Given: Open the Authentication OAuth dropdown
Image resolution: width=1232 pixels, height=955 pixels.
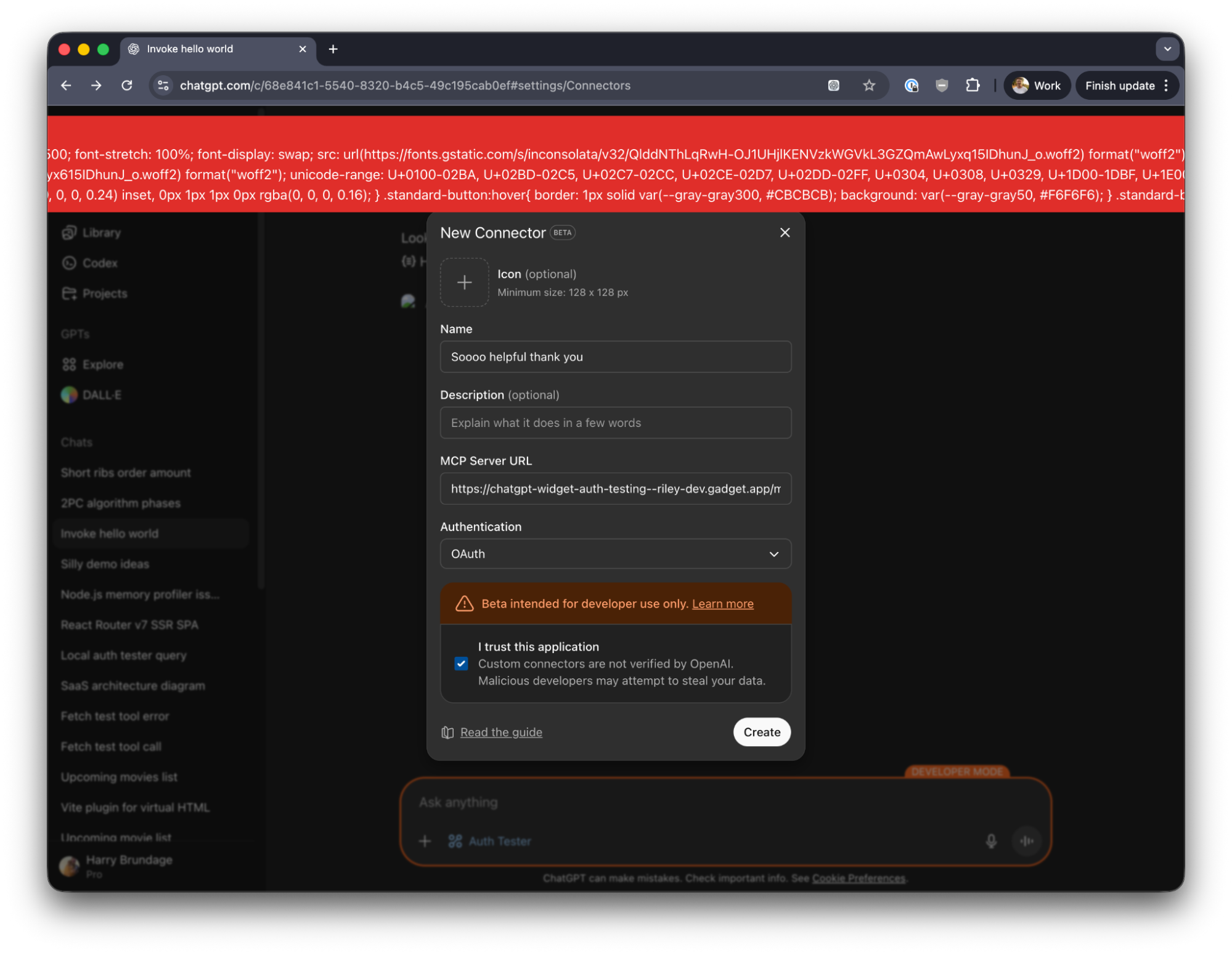Looking at the screenshot, I should coord(615,554).
